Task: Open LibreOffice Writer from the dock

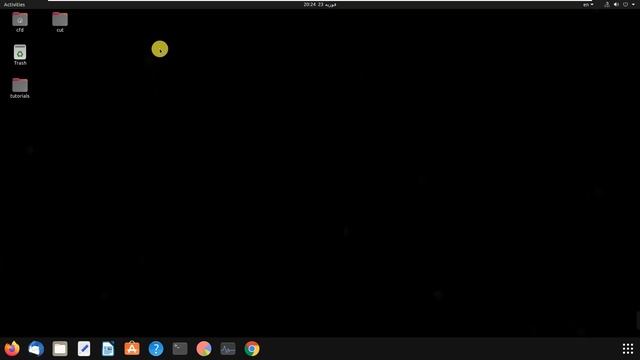Action: pyautogui.click(x=108, y=349)
